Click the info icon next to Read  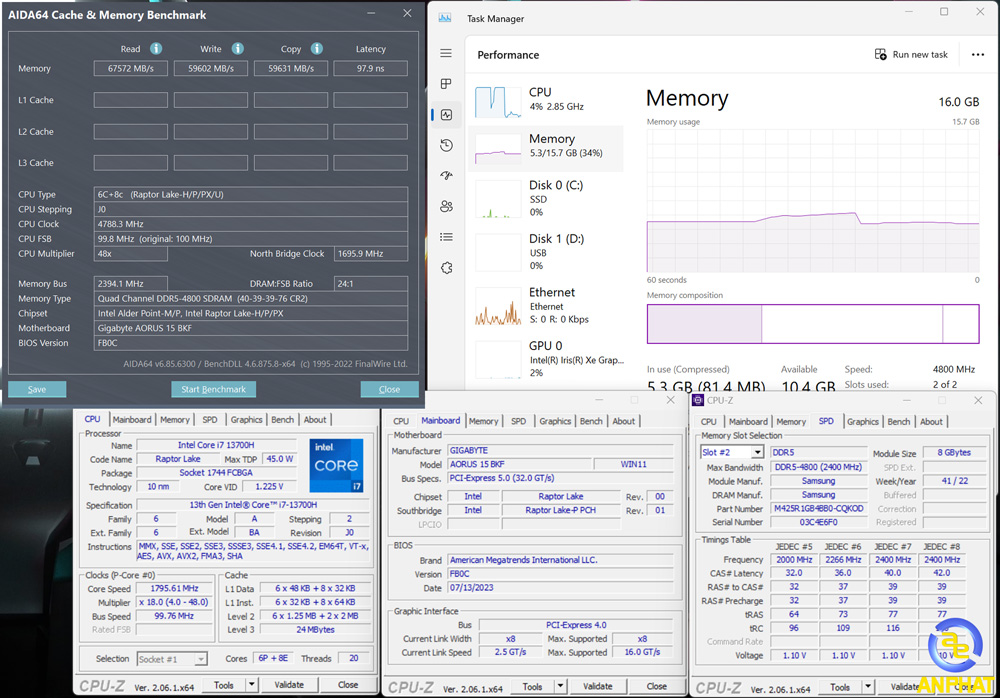click(x=156, y=48)
